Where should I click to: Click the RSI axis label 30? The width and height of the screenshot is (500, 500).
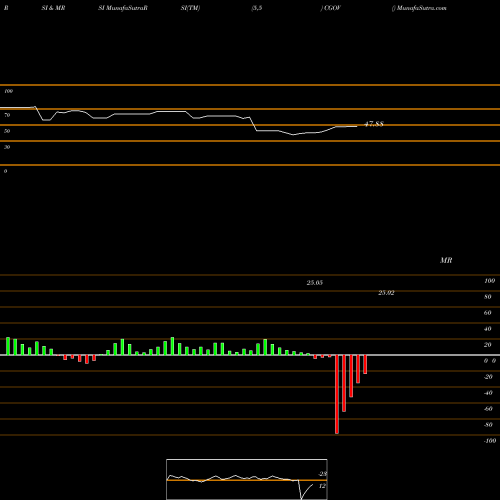coord(7,147)
